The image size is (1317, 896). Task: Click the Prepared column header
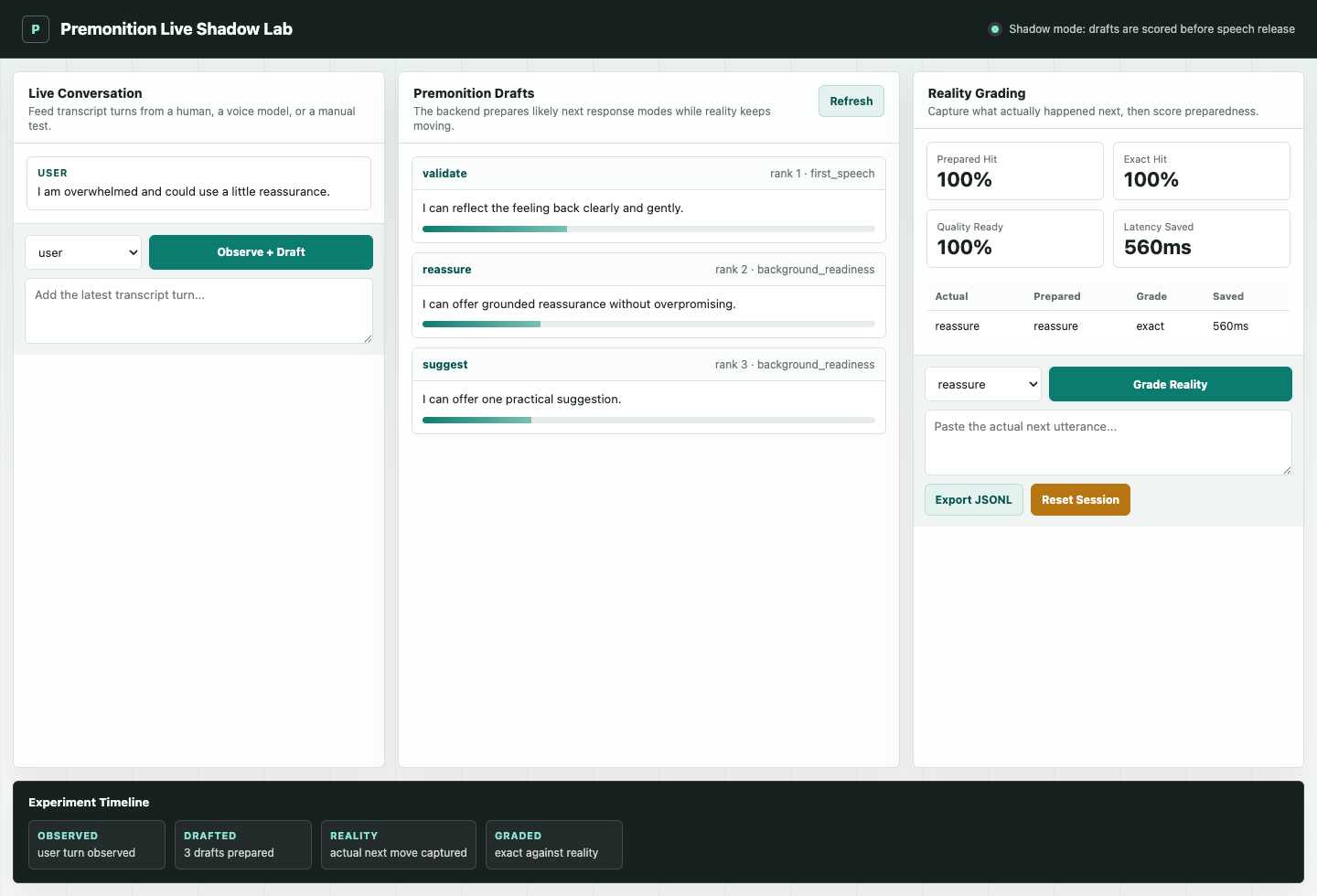[1057, 296]
